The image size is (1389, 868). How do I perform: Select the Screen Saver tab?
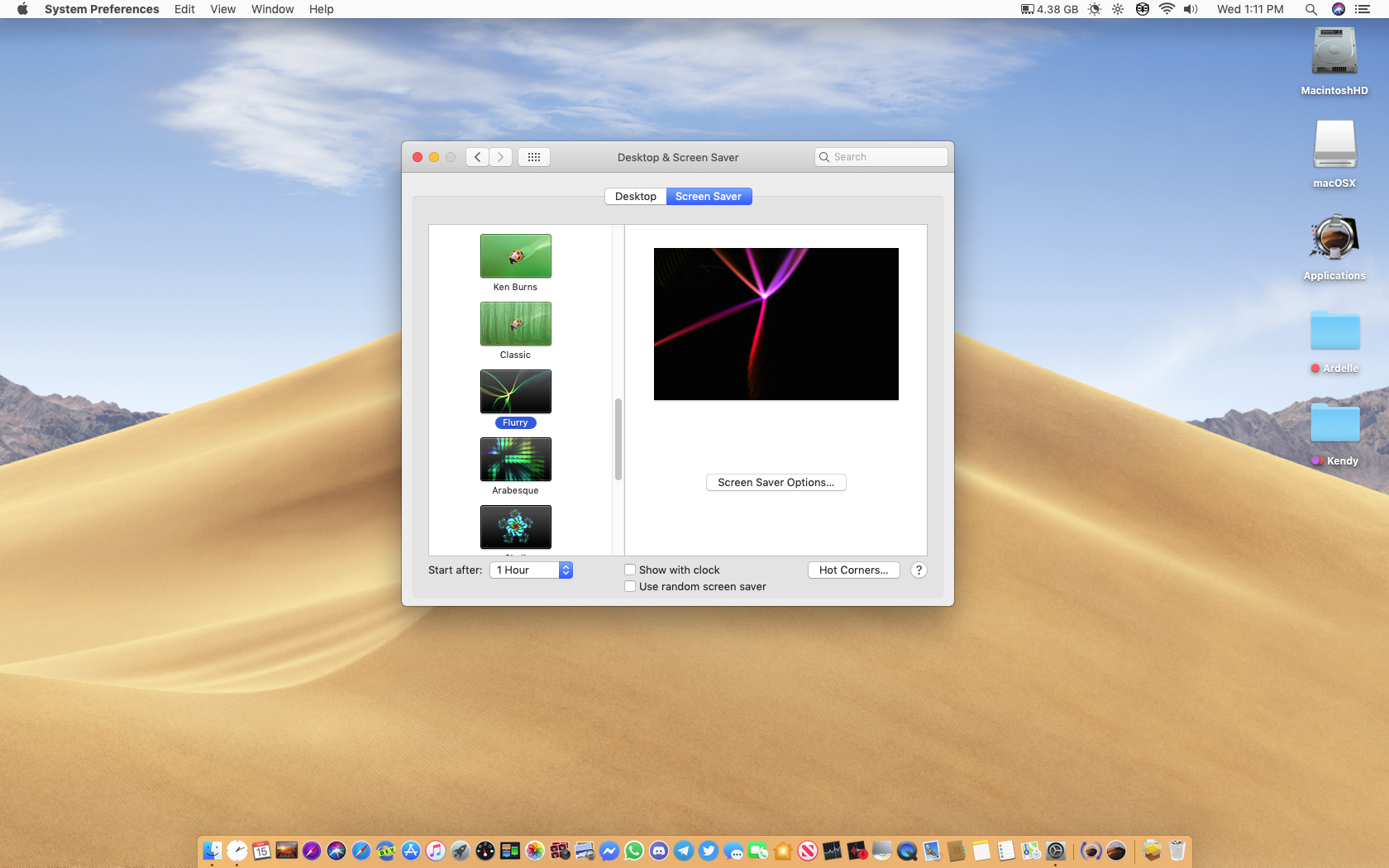pos(709,197)
